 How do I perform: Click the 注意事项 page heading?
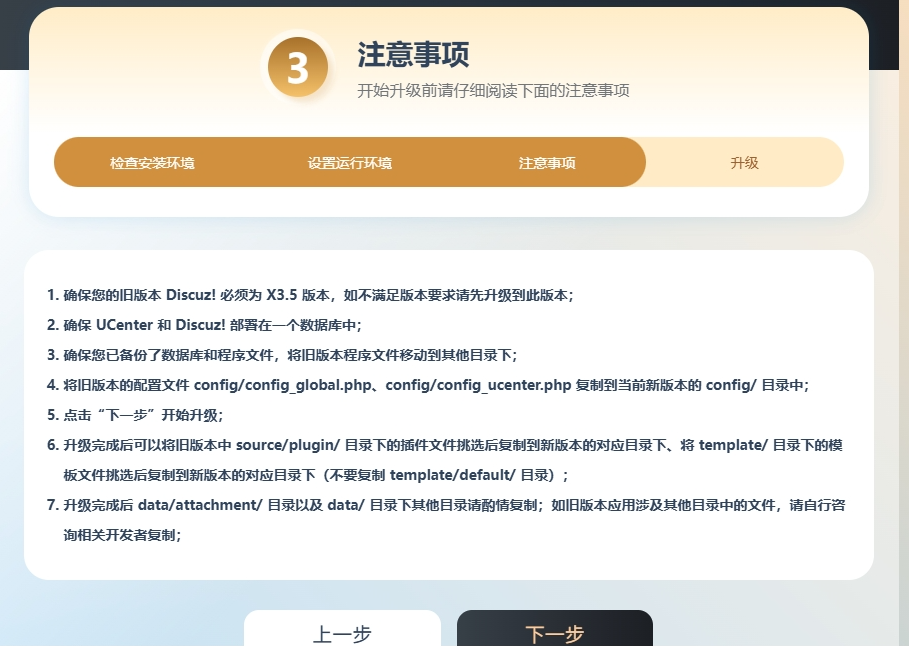413,55
